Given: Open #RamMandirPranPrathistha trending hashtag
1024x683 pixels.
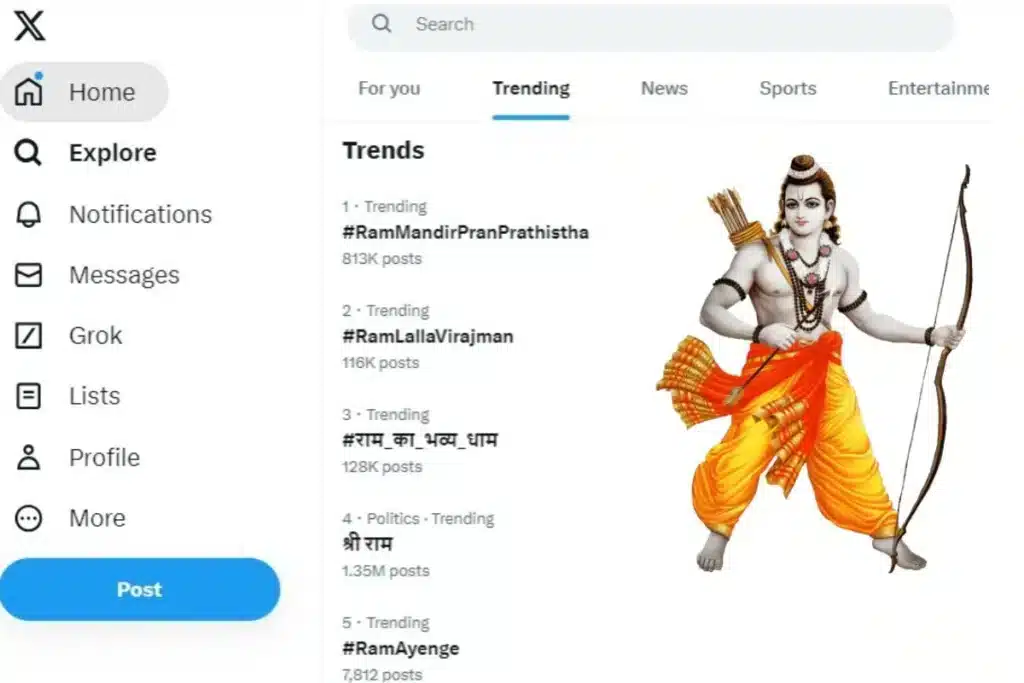Looking at the screenshot, I should [x=465, y=233].
